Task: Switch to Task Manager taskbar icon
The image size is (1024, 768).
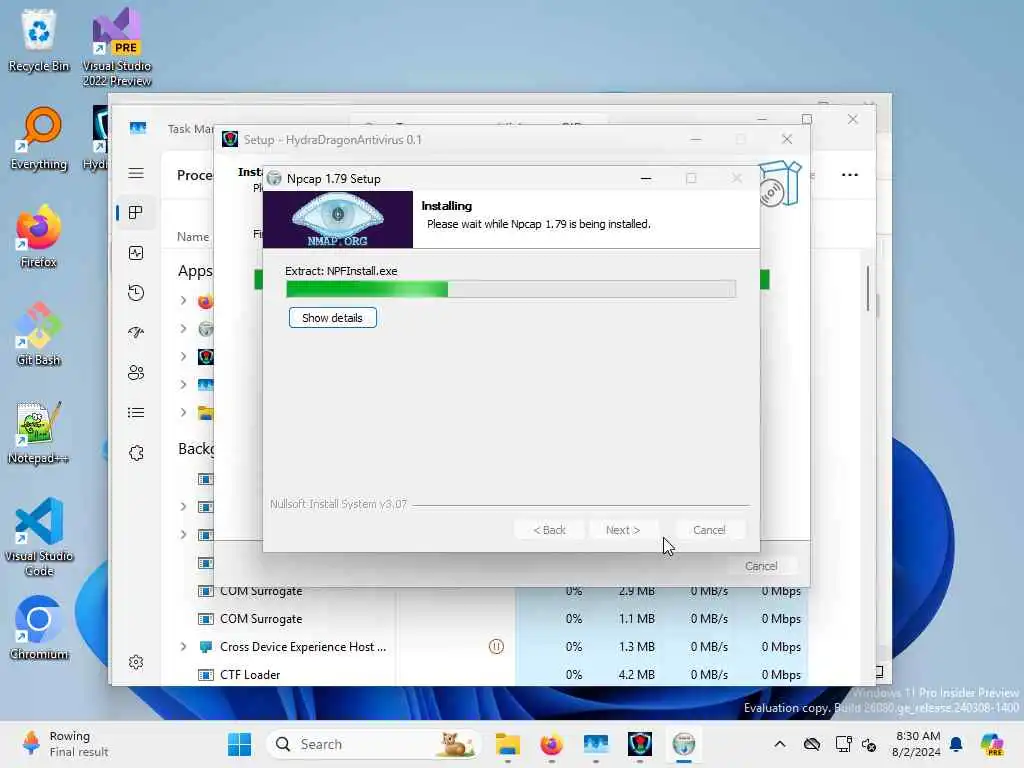Action: [x=596, y=744]
